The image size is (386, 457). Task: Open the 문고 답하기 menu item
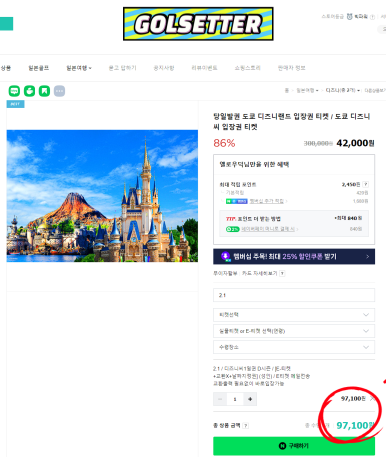coord(123,68)
